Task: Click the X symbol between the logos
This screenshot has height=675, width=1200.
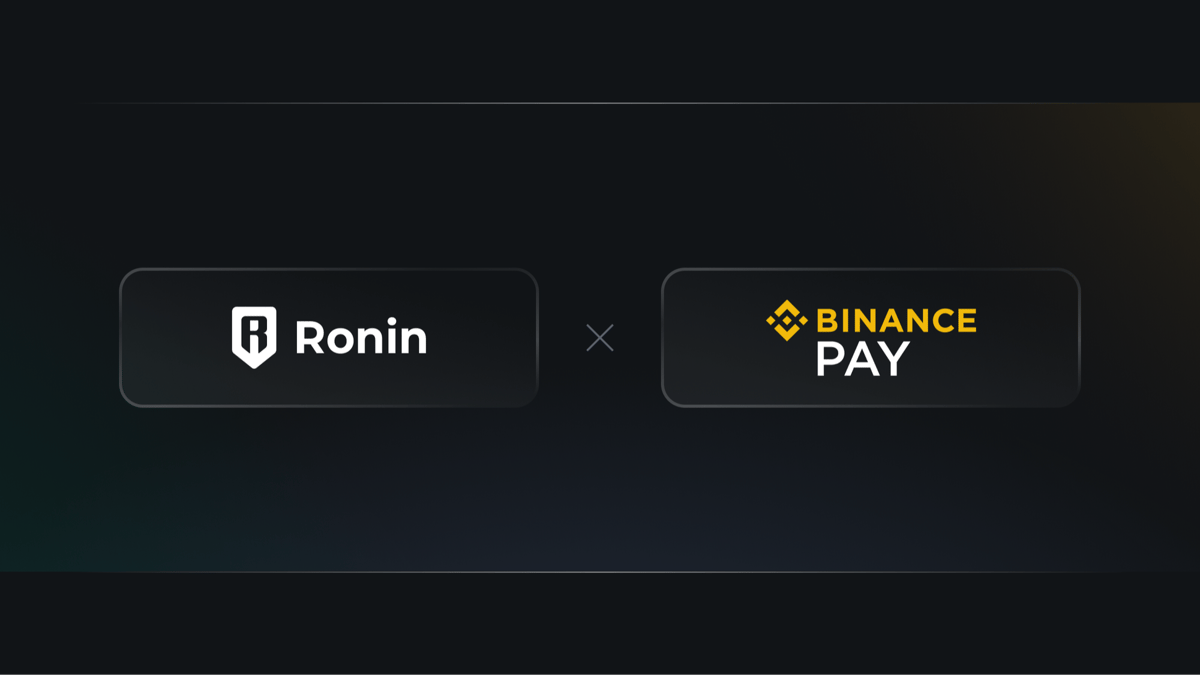Action: 600,338
